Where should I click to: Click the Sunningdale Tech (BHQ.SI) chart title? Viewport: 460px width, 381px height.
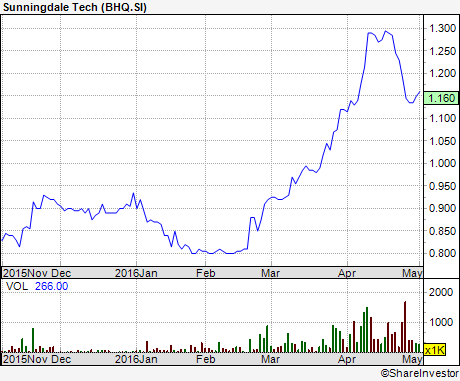75,7
